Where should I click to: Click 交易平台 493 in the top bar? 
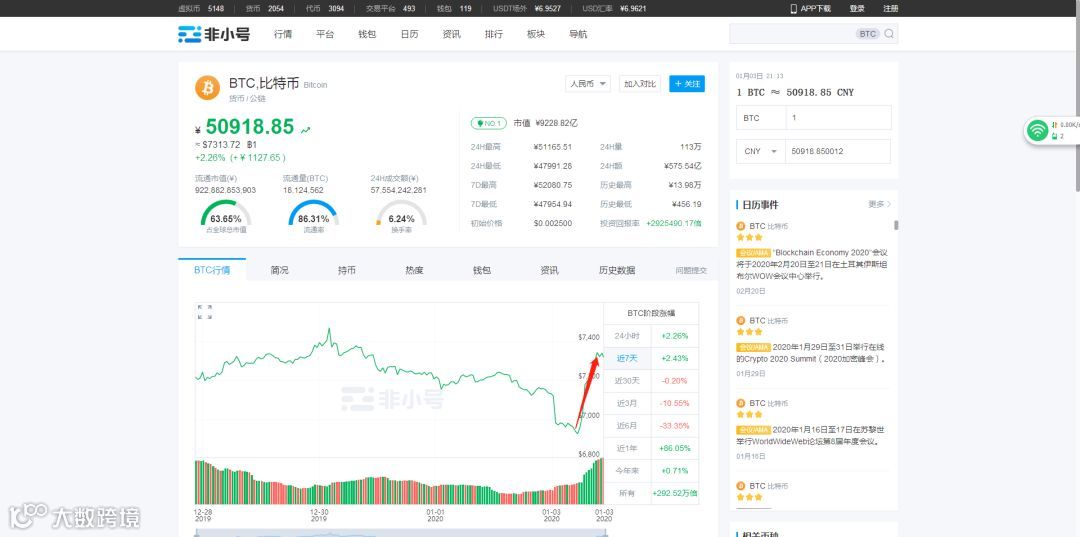point(391,8)
